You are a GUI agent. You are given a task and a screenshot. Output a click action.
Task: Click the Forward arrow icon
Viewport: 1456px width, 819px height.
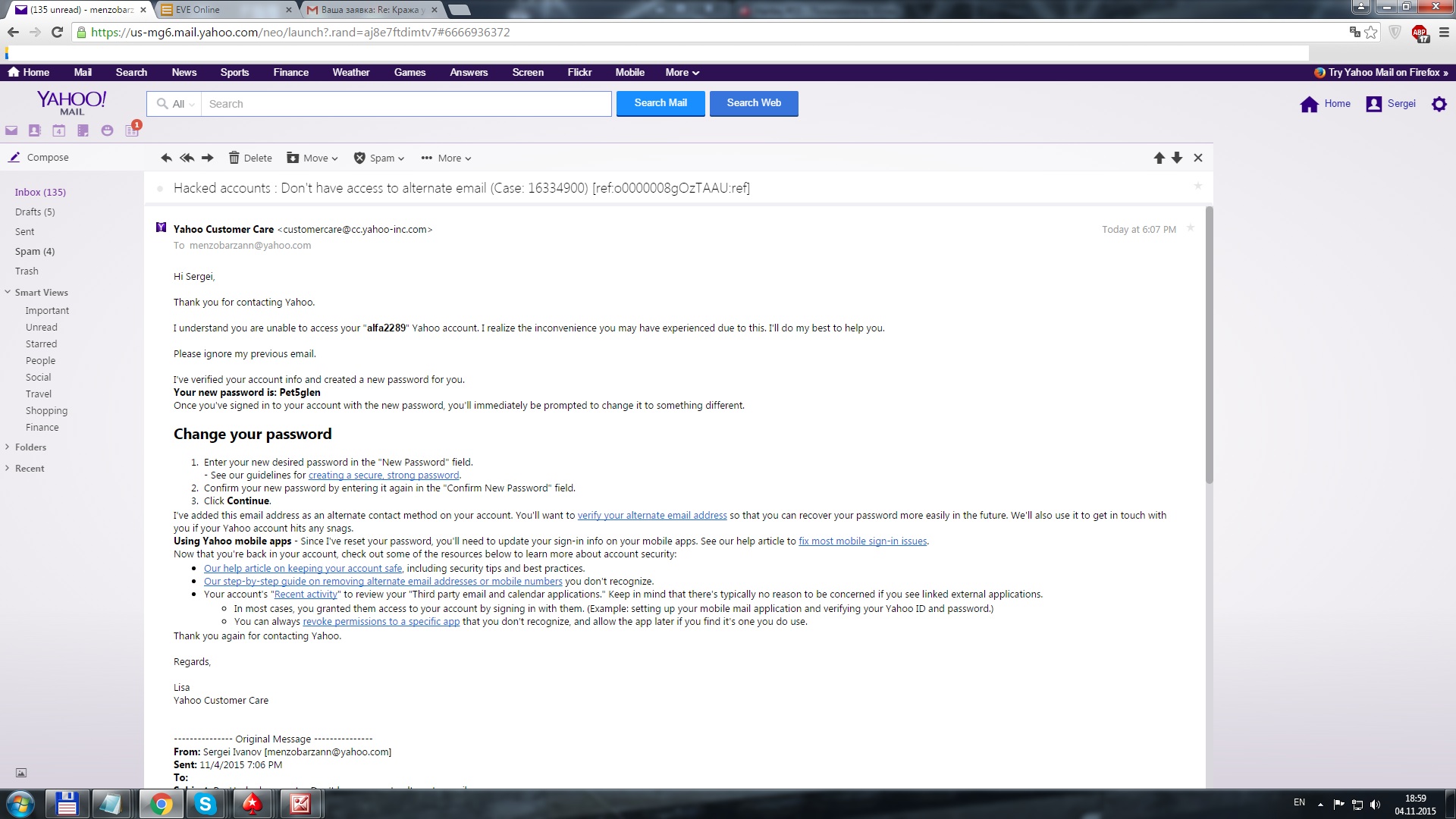point(207,158)
